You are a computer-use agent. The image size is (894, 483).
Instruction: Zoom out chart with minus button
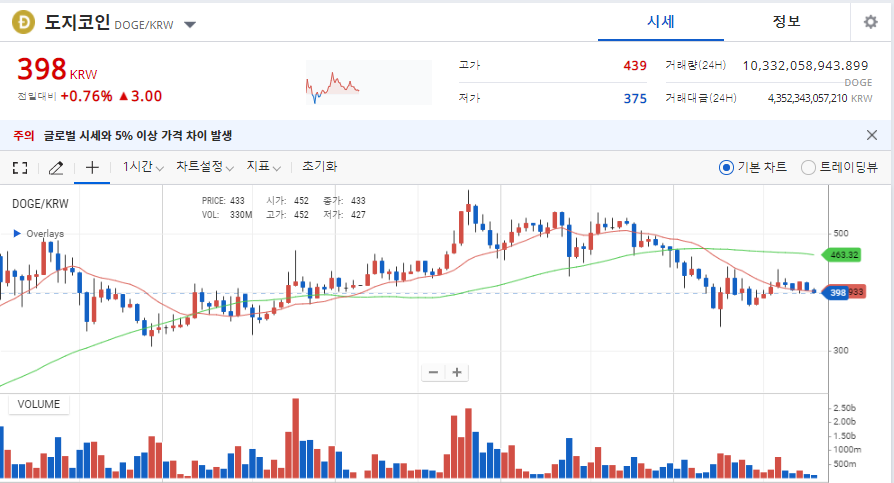[433, 372]
